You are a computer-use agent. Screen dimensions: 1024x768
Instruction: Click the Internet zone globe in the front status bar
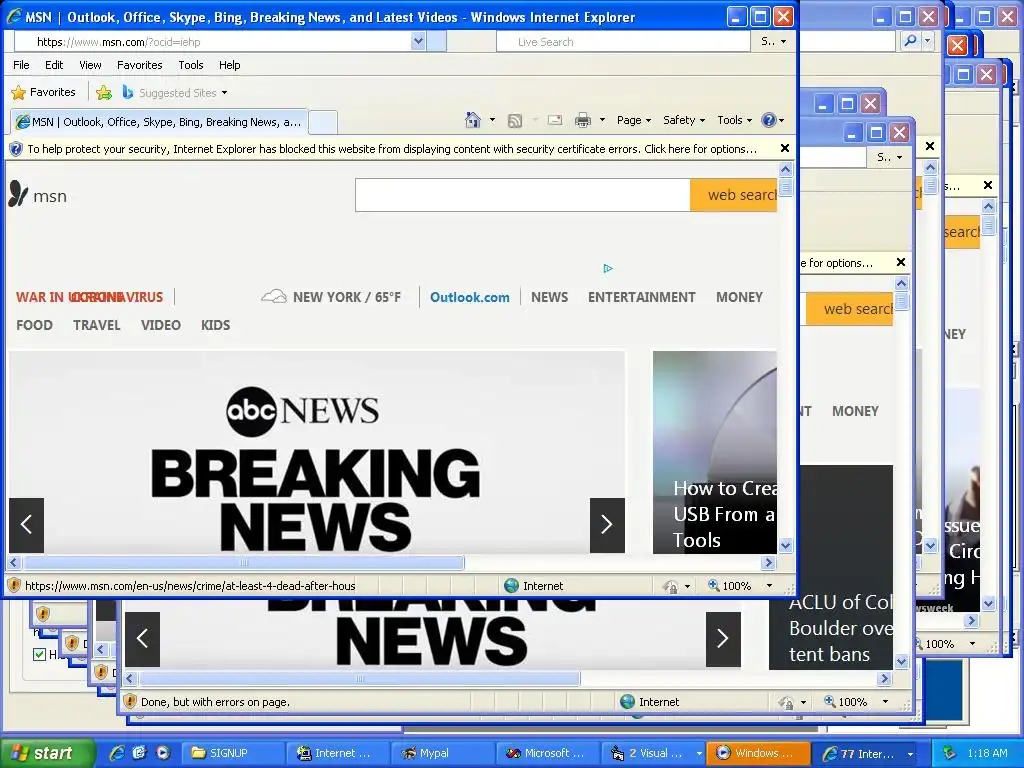point(512,586)
